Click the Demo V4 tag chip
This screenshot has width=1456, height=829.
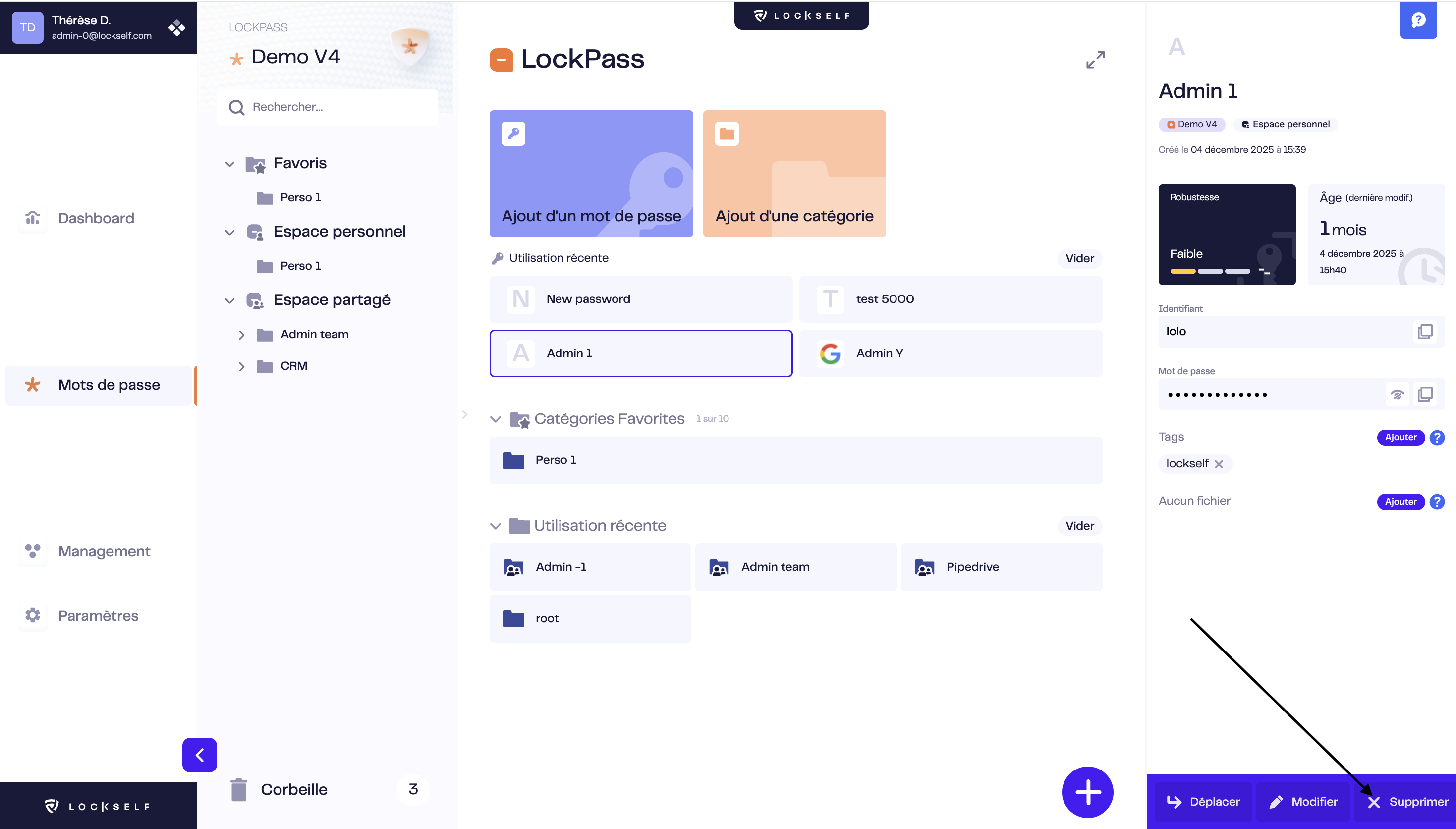pyautogui.click(x=1191, y=124)
